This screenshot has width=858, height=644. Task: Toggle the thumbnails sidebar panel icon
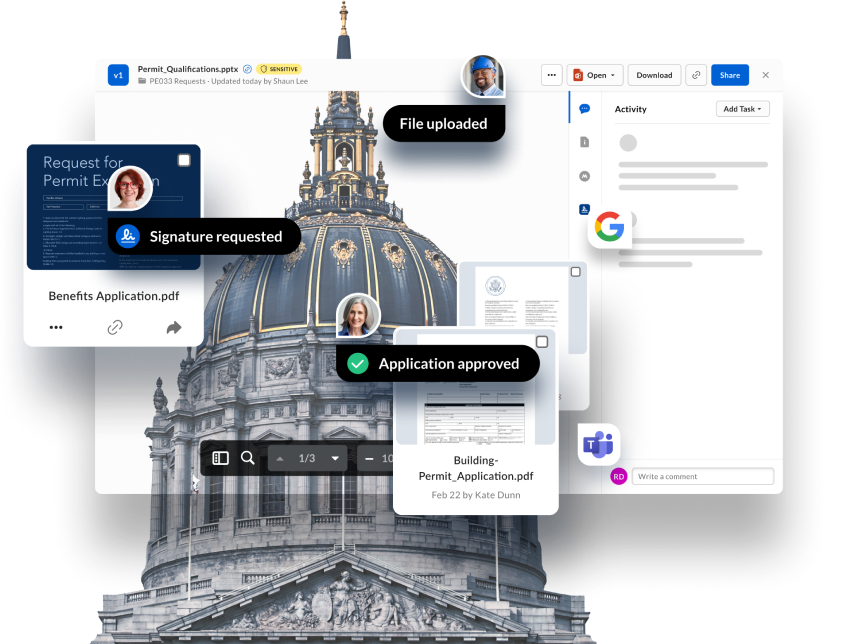tap(221, 458)
